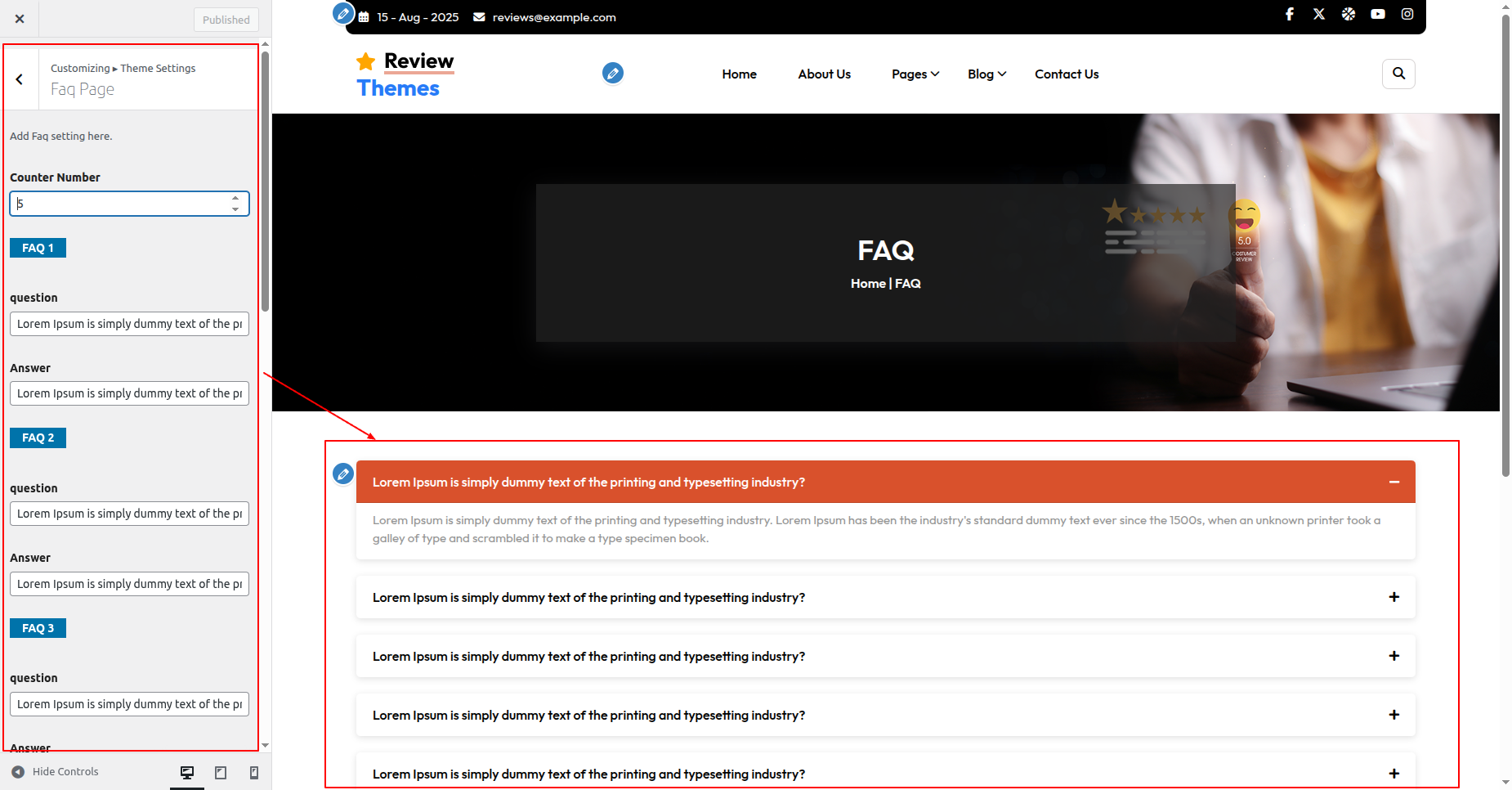Open the Blog dropdown menu
The width and height of the screenshot is (1512, 790).
click(x=986, y=74)
